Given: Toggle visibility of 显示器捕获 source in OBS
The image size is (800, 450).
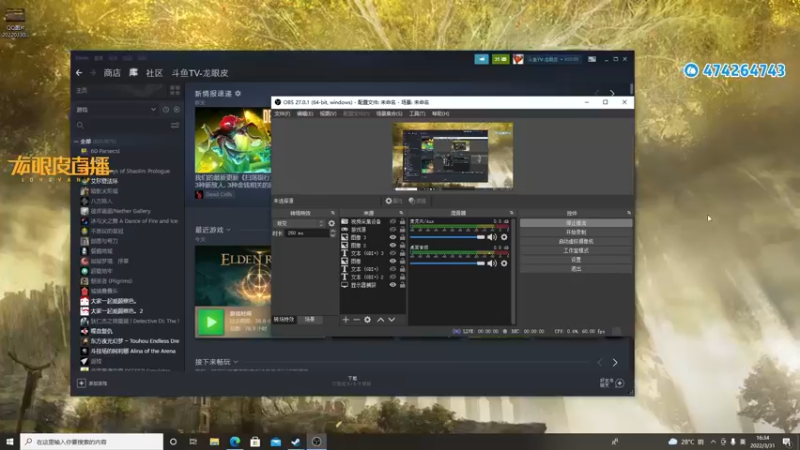Looking at the screenshot, I should point(393,285).
